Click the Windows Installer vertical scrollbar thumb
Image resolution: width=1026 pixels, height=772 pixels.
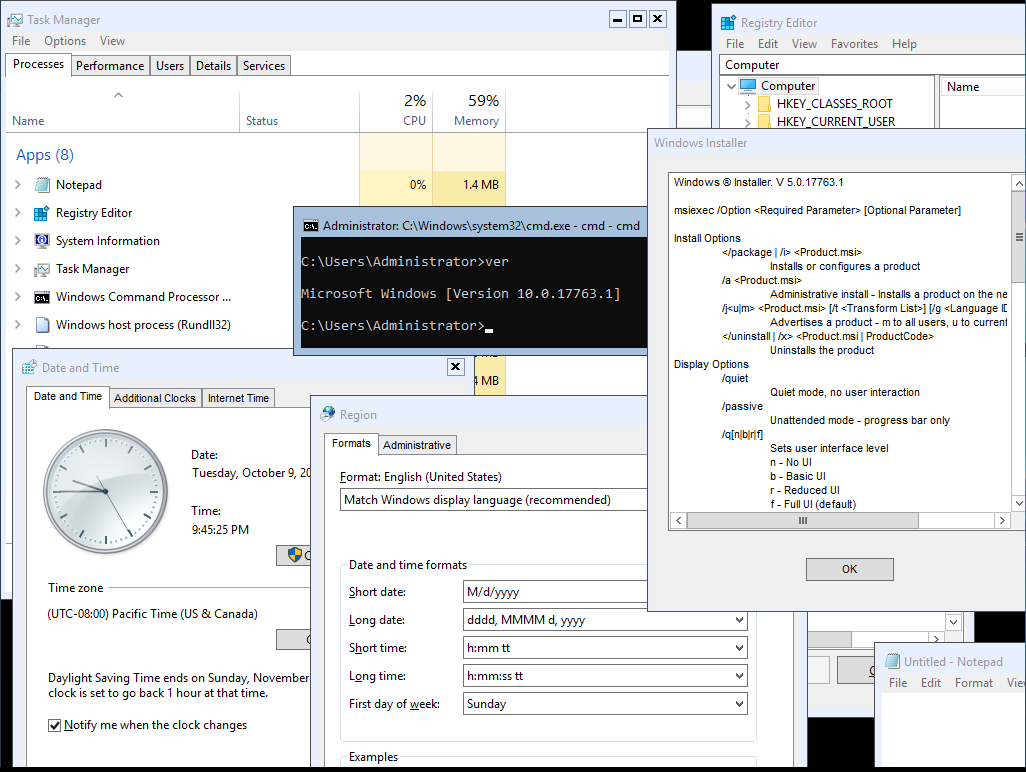1019,238
